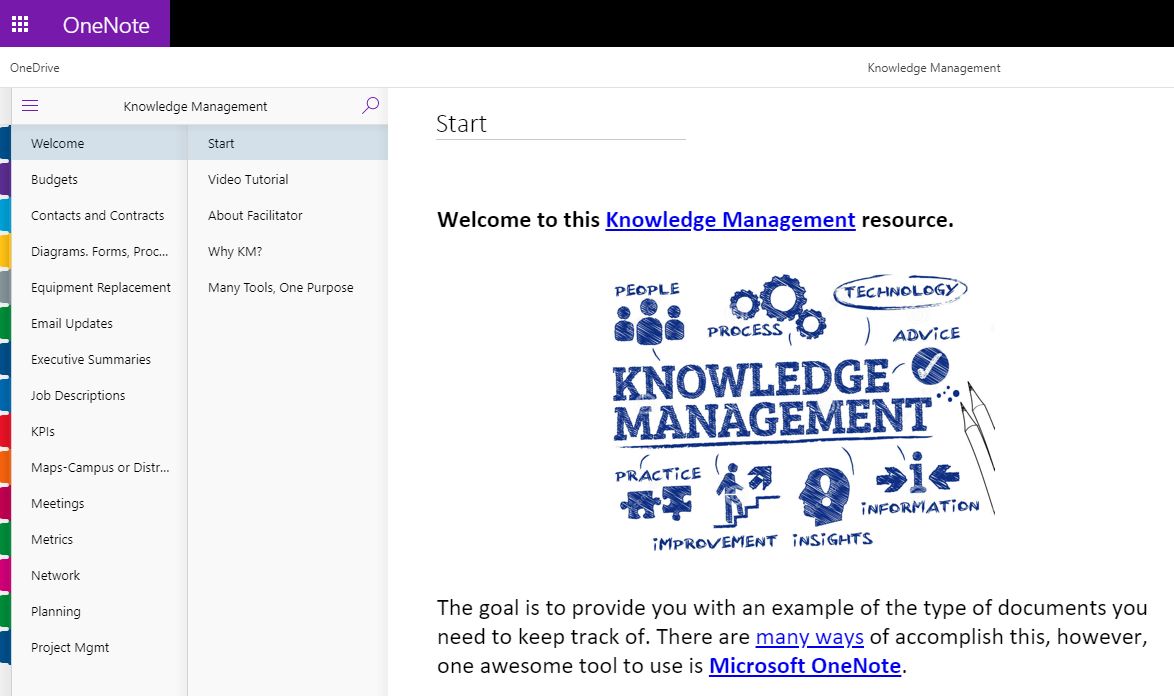Open the Metrics section

click(x=99, y=539)
